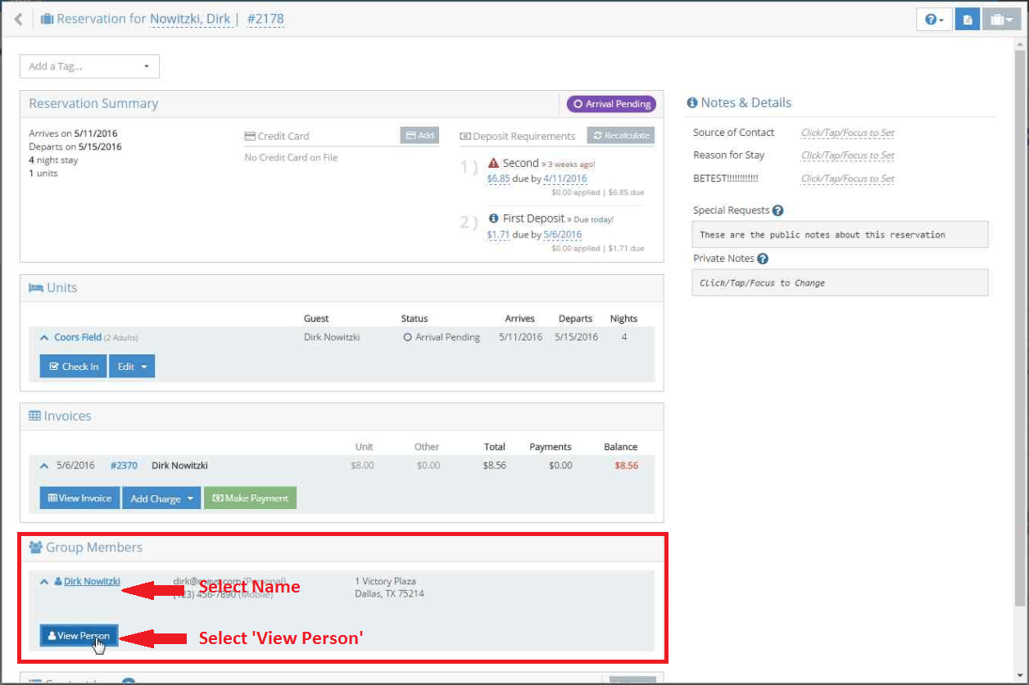
Task: Open the Dirk Nowitzki group member link
Action: coord(91,581)
